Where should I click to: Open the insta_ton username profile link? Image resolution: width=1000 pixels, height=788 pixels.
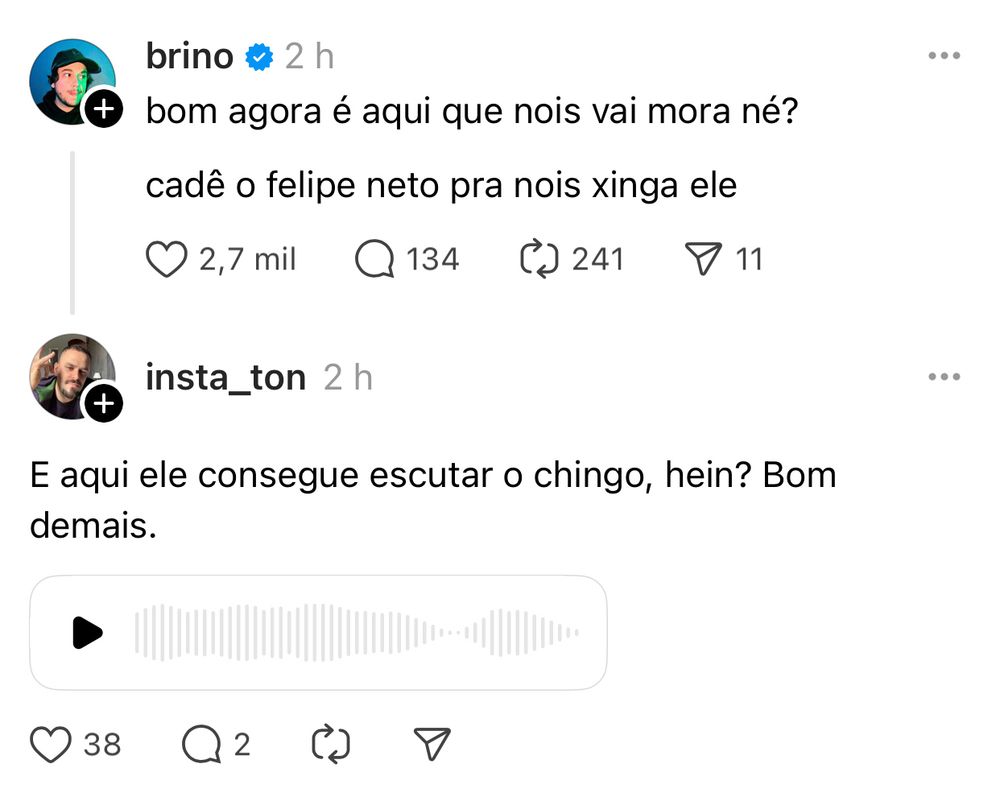coord(225,377)
